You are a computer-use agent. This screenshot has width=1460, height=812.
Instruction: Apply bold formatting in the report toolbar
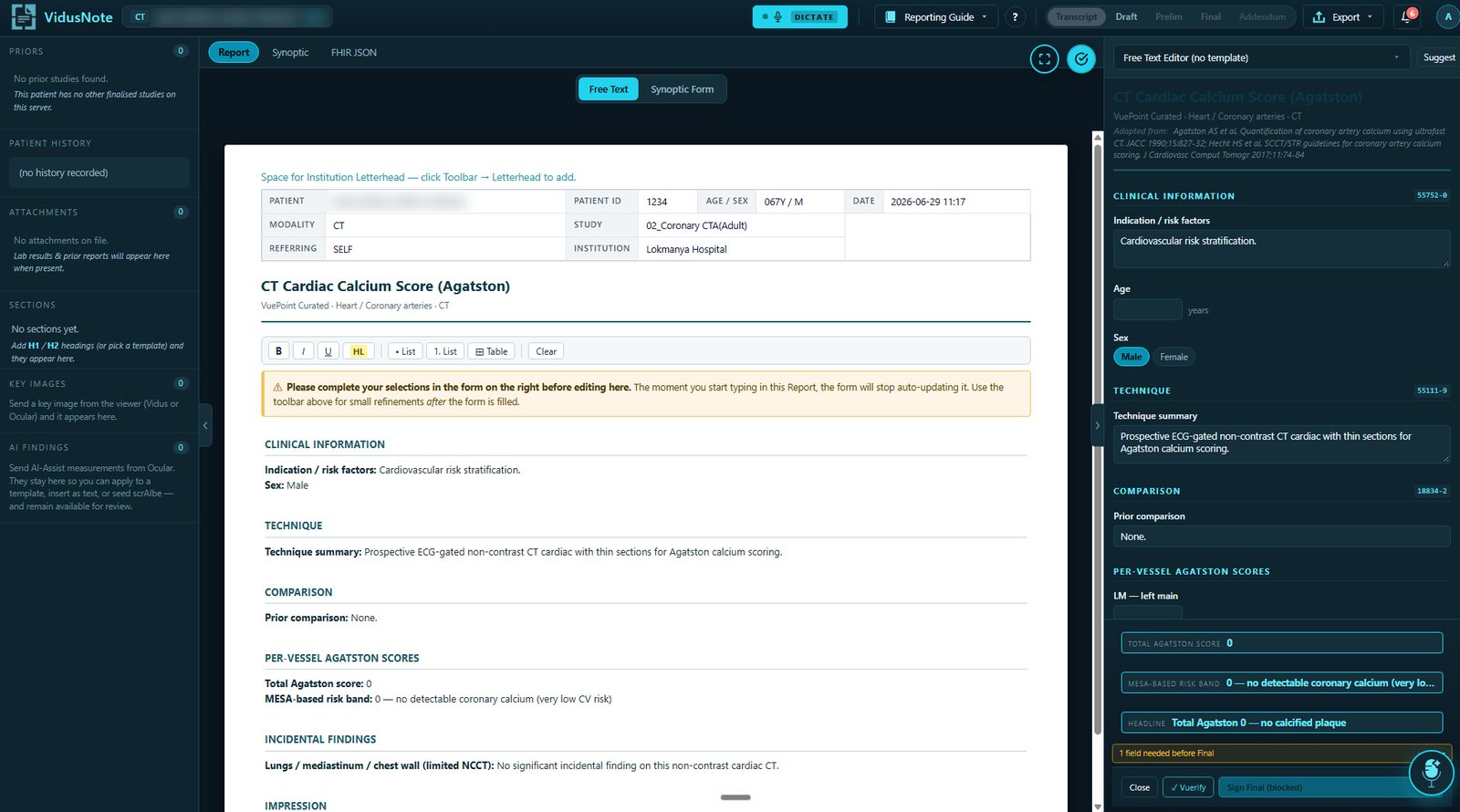point(278,351)
